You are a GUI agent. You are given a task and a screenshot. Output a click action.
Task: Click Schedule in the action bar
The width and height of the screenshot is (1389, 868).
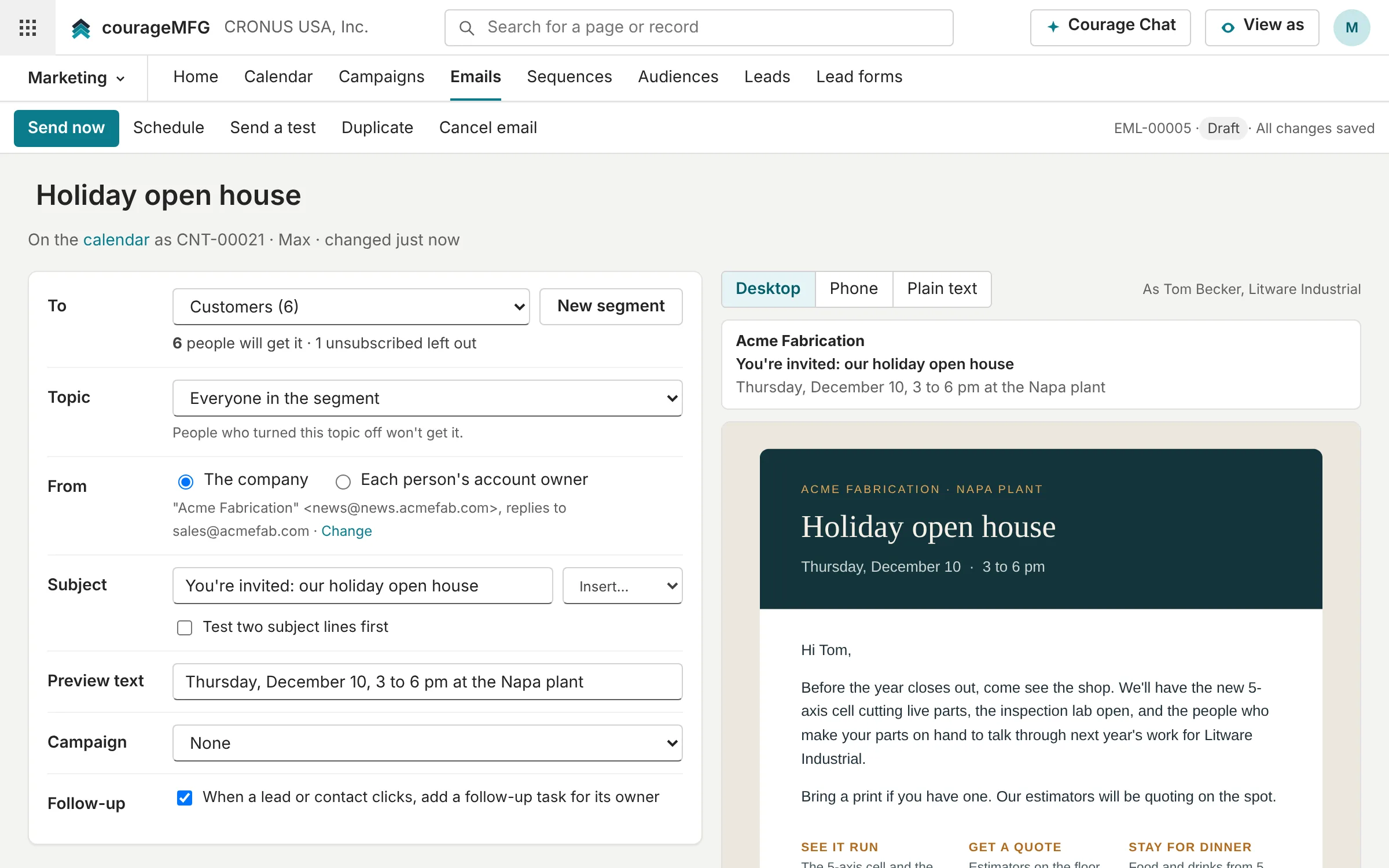168,128
